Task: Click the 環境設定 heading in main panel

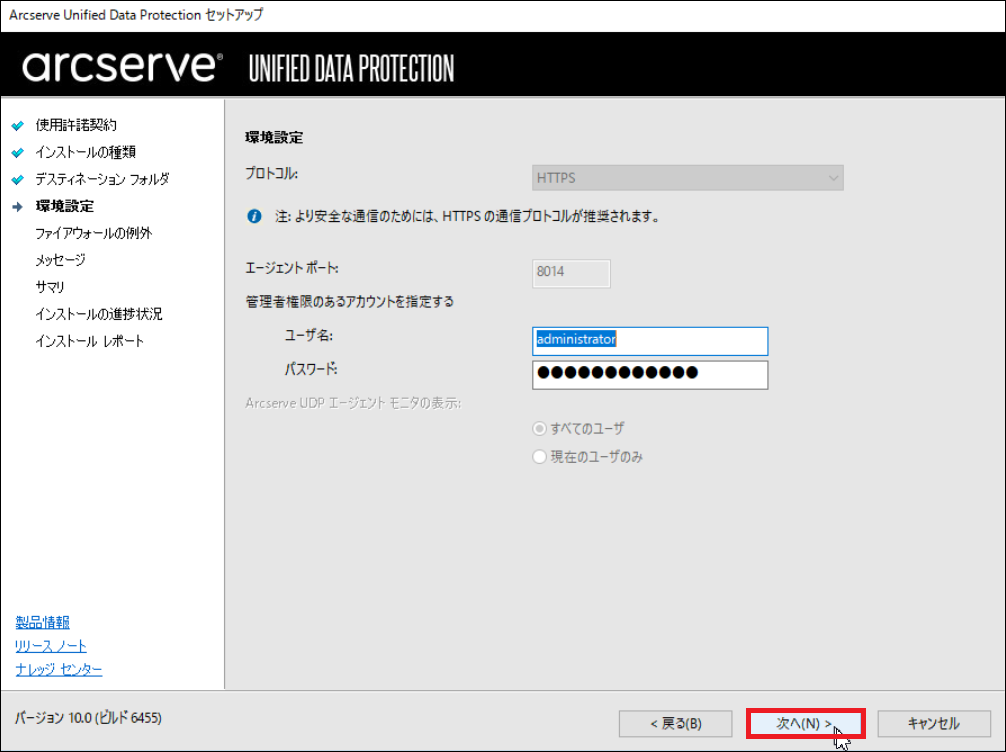Action: coord(274,137)
